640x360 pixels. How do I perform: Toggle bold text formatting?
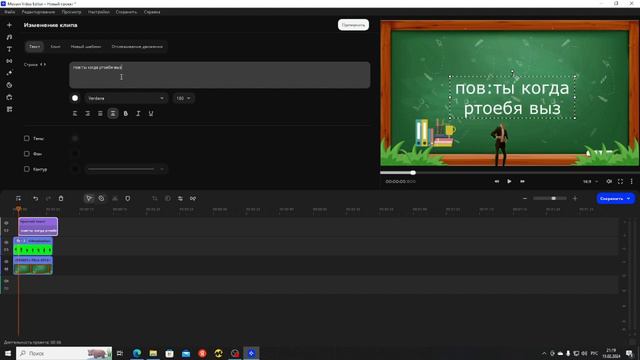tap(126, 113)
